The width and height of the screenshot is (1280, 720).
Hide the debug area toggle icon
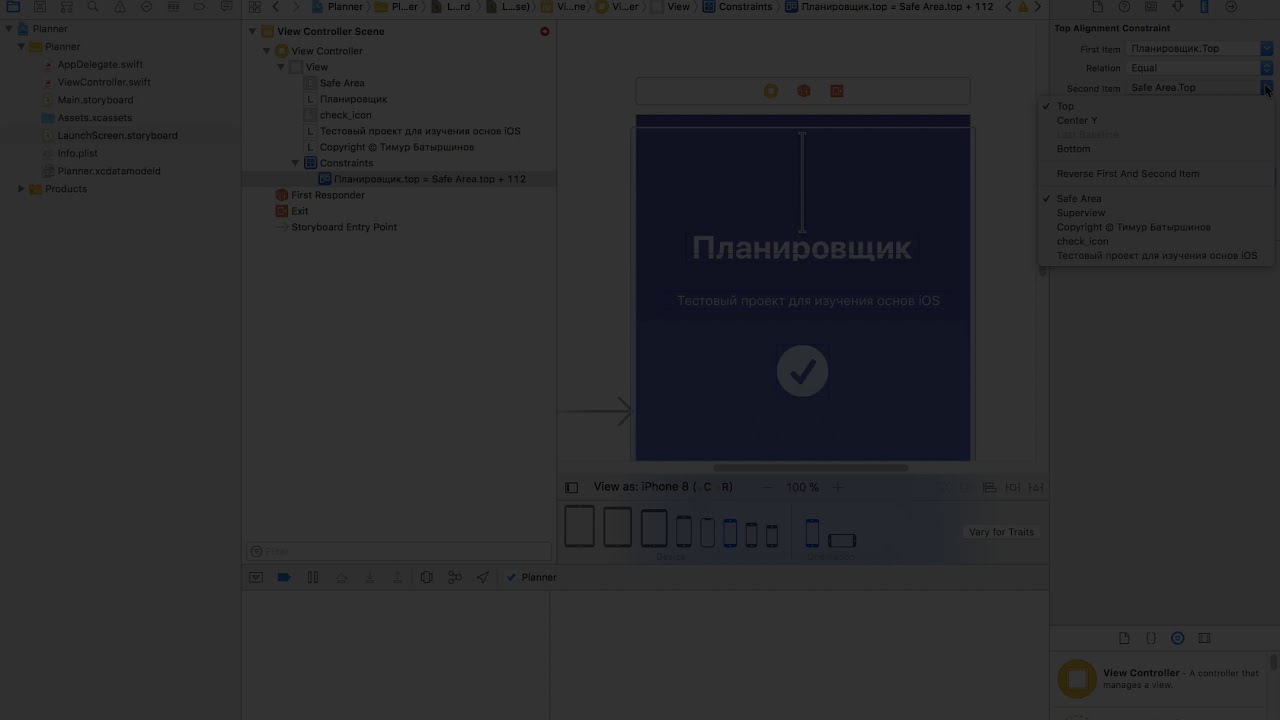[x=256, y=577]
